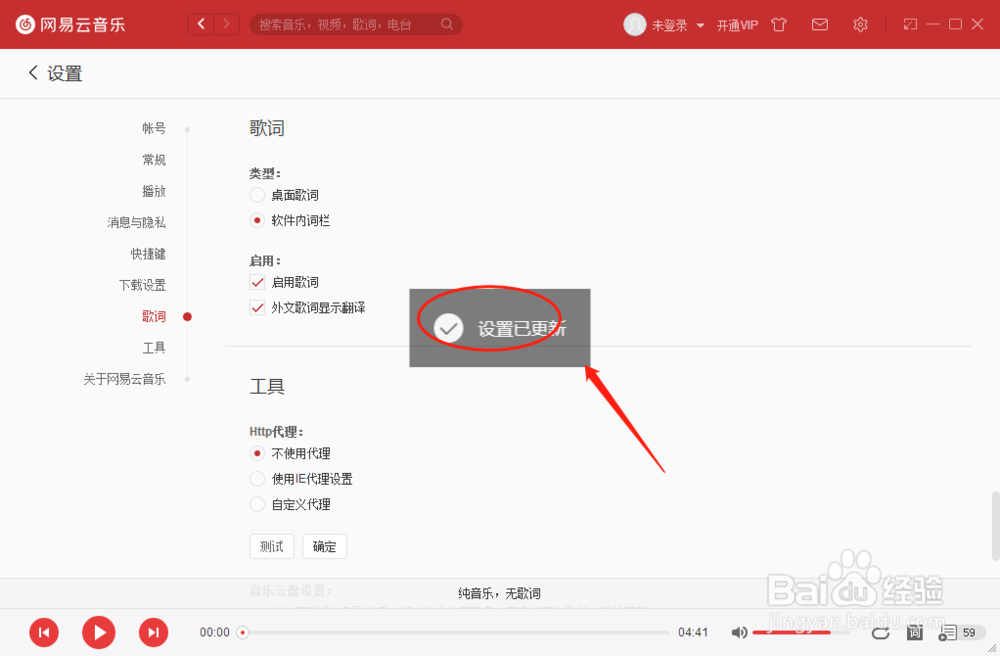The height and width of the screenshot is (656, 1000).
Task: Click the 04:41 duration text
Action: 693,632
